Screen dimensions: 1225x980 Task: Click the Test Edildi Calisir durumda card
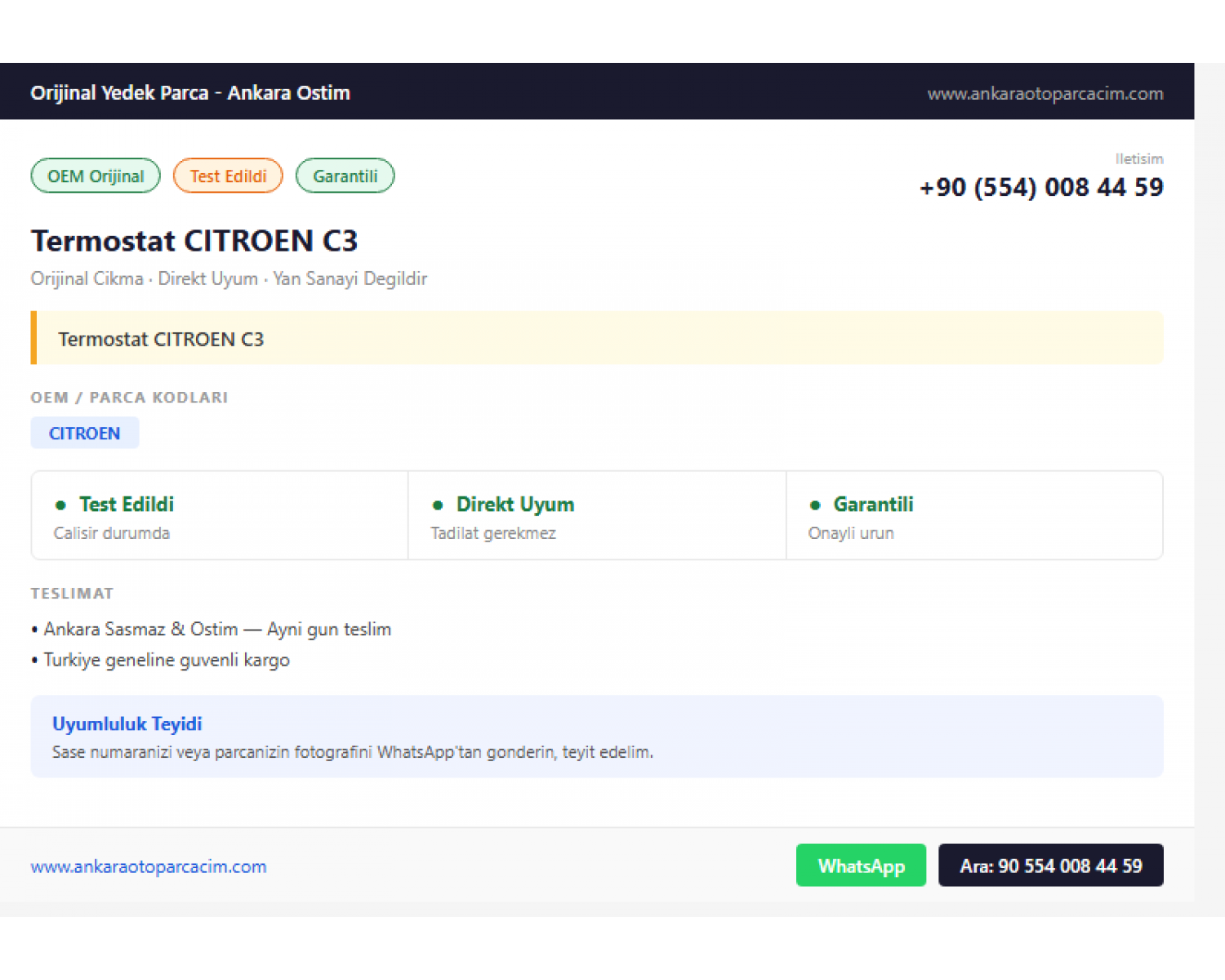click(x=220, y=515)
